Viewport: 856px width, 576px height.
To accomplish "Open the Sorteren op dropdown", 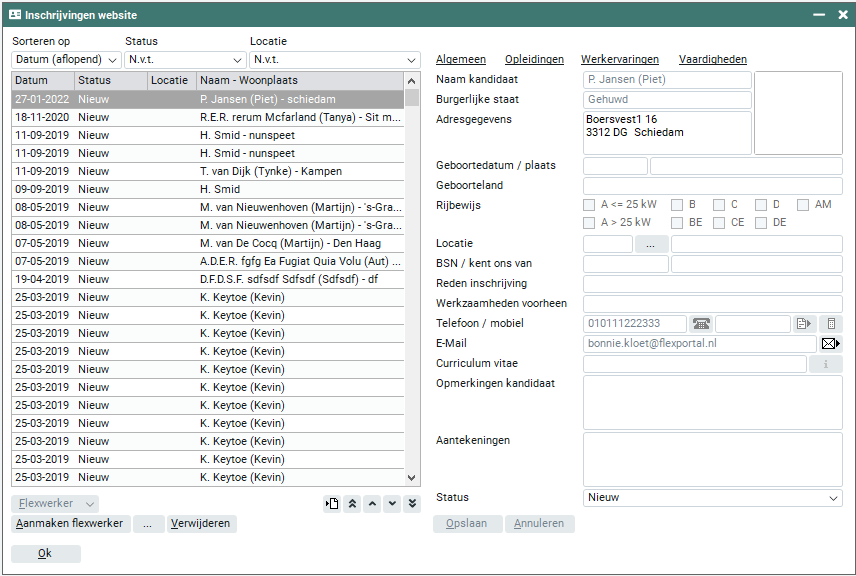I will pos(66,60).
